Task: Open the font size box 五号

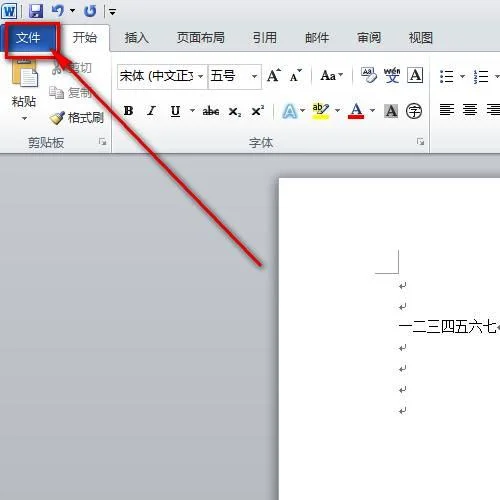Action: pyautogui.click(x=234, y=76)
